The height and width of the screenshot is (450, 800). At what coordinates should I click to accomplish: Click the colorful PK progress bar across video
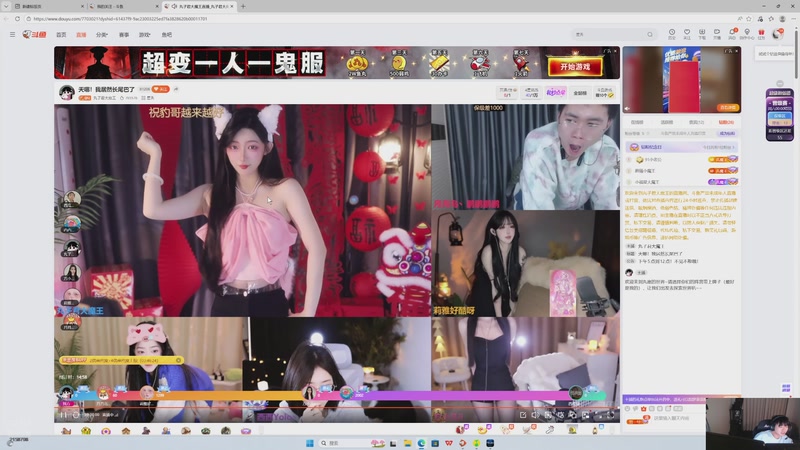coord(332,394)
